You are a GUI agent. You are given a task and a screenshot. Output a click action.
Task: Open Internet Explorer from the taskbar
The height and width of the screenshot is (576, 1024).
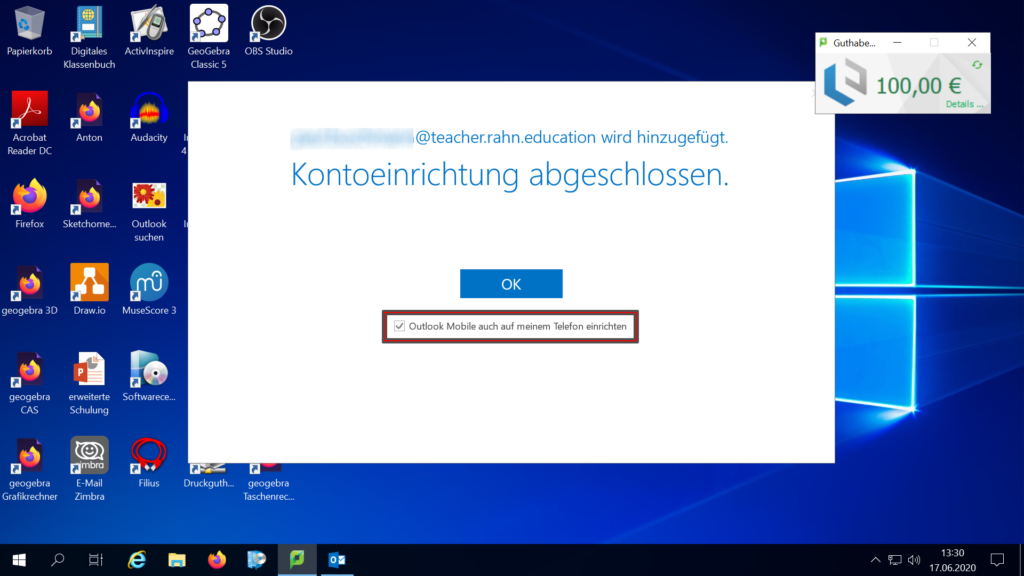tap(137, 560)
